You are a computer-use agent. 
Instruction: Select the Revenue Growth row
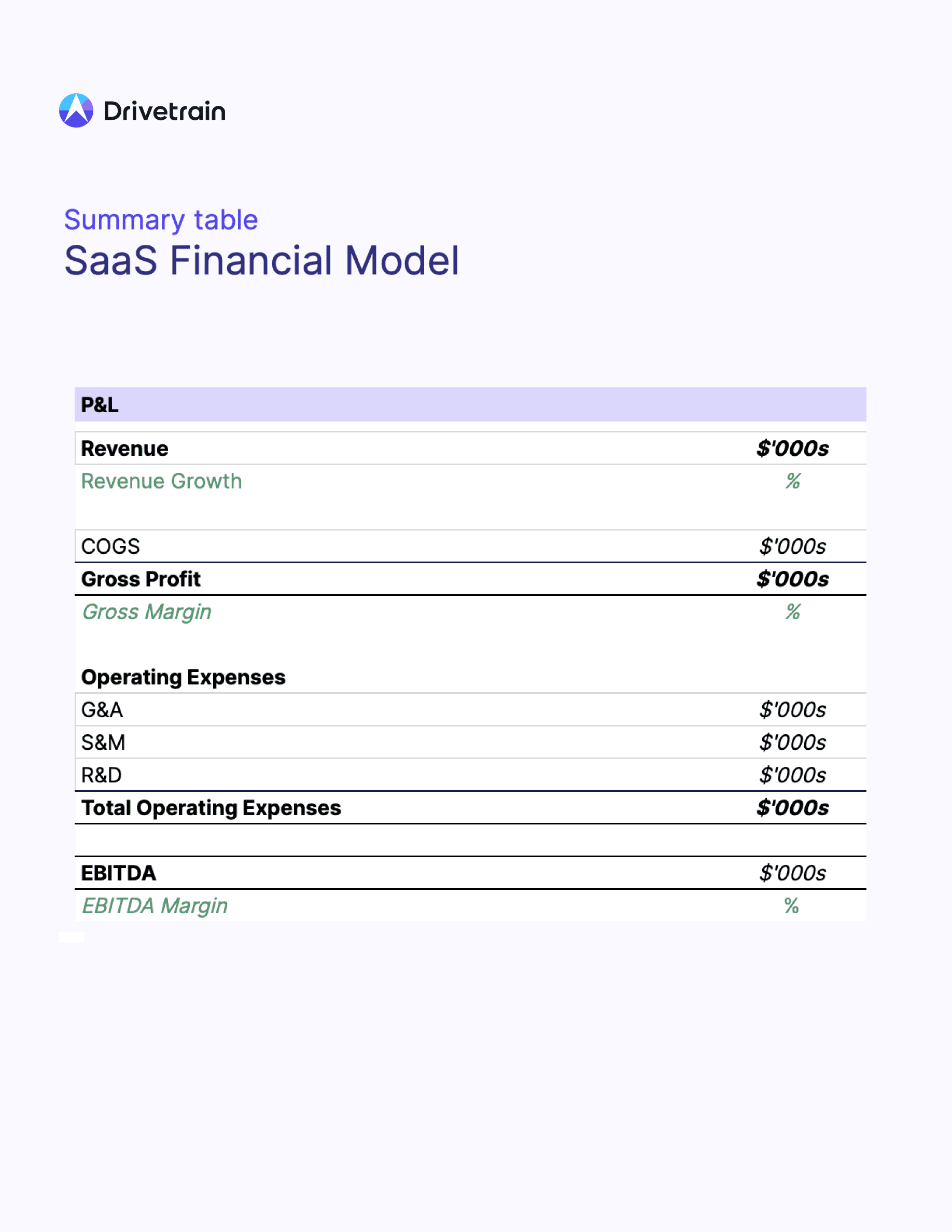470,481
